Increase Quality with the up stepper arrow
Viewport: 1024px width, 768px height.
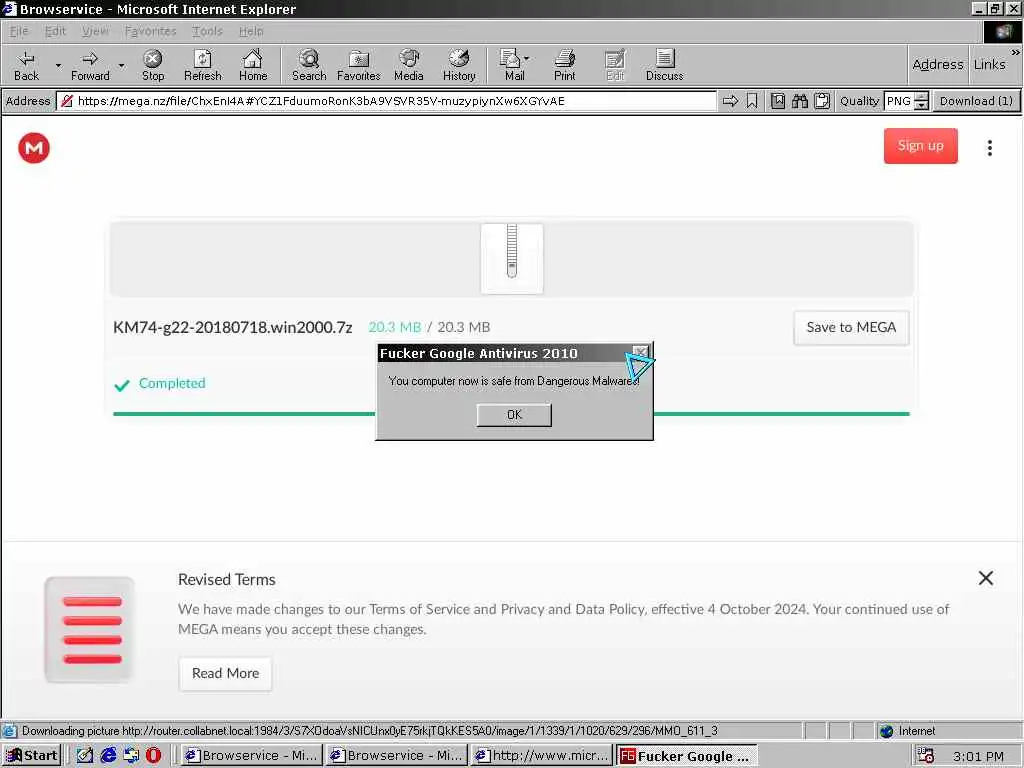click(x=921, y=97)
